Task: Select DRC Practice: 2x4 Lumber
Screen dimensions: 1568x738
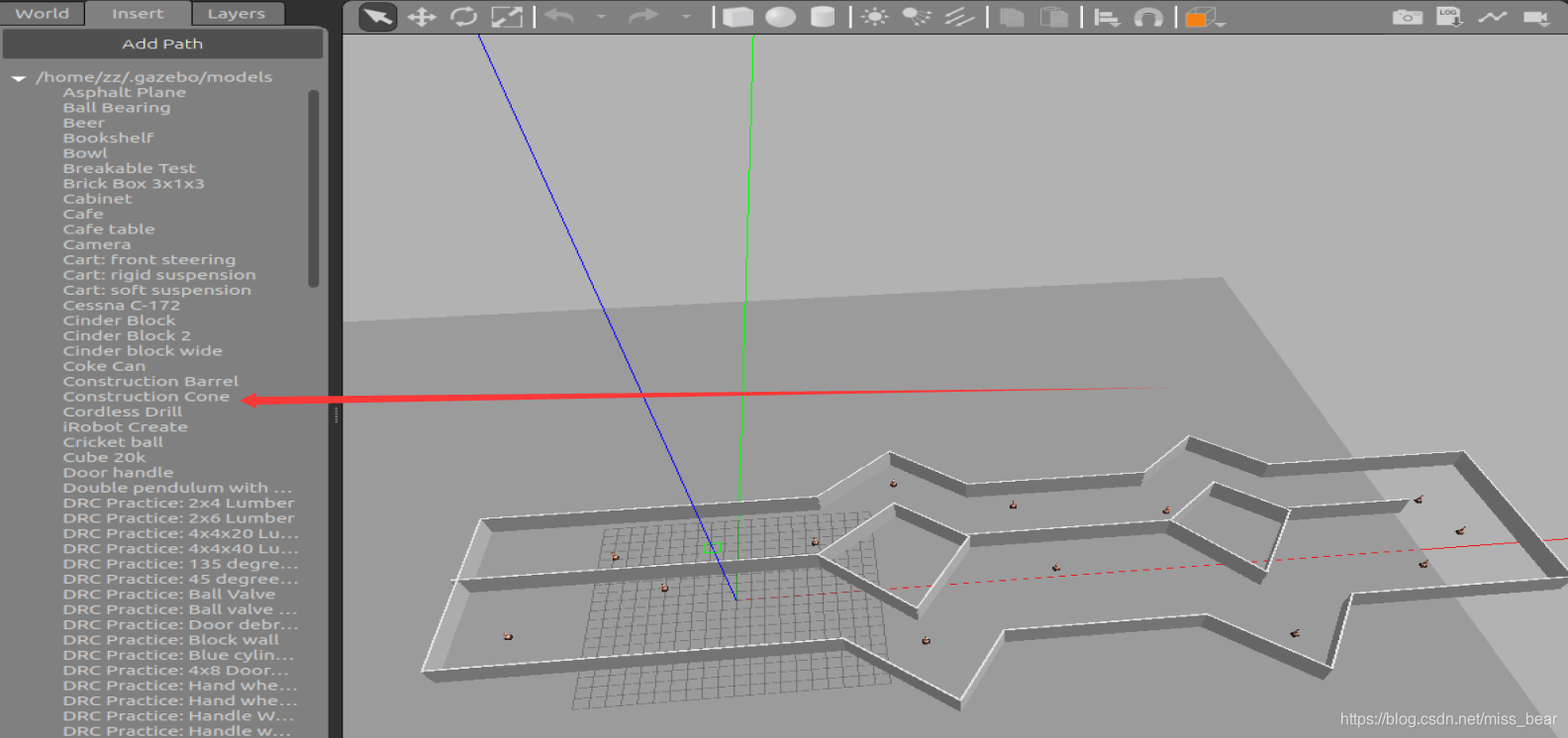Action: click(x=178, y=504)
